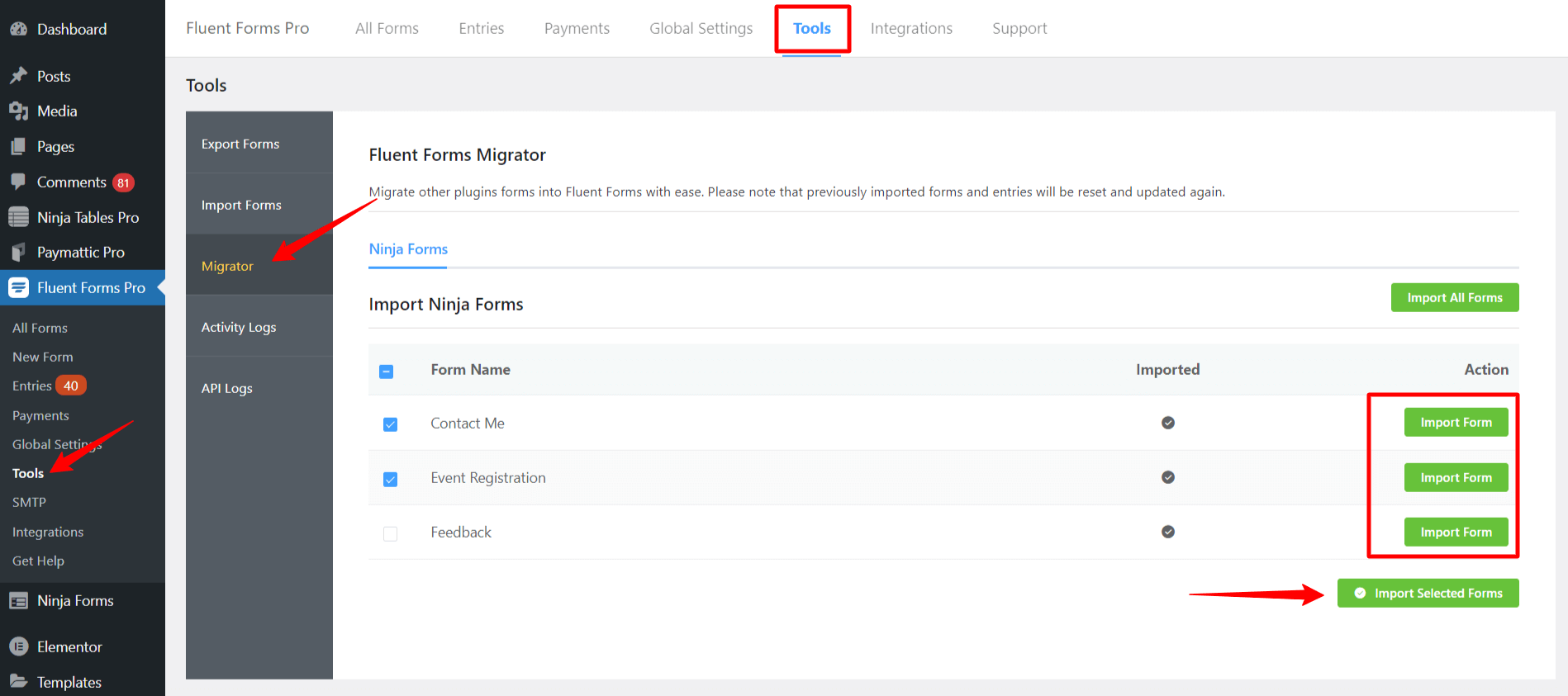Click the Pages icon in sidebar
The image size is (1568, 696).
point(18,146)
